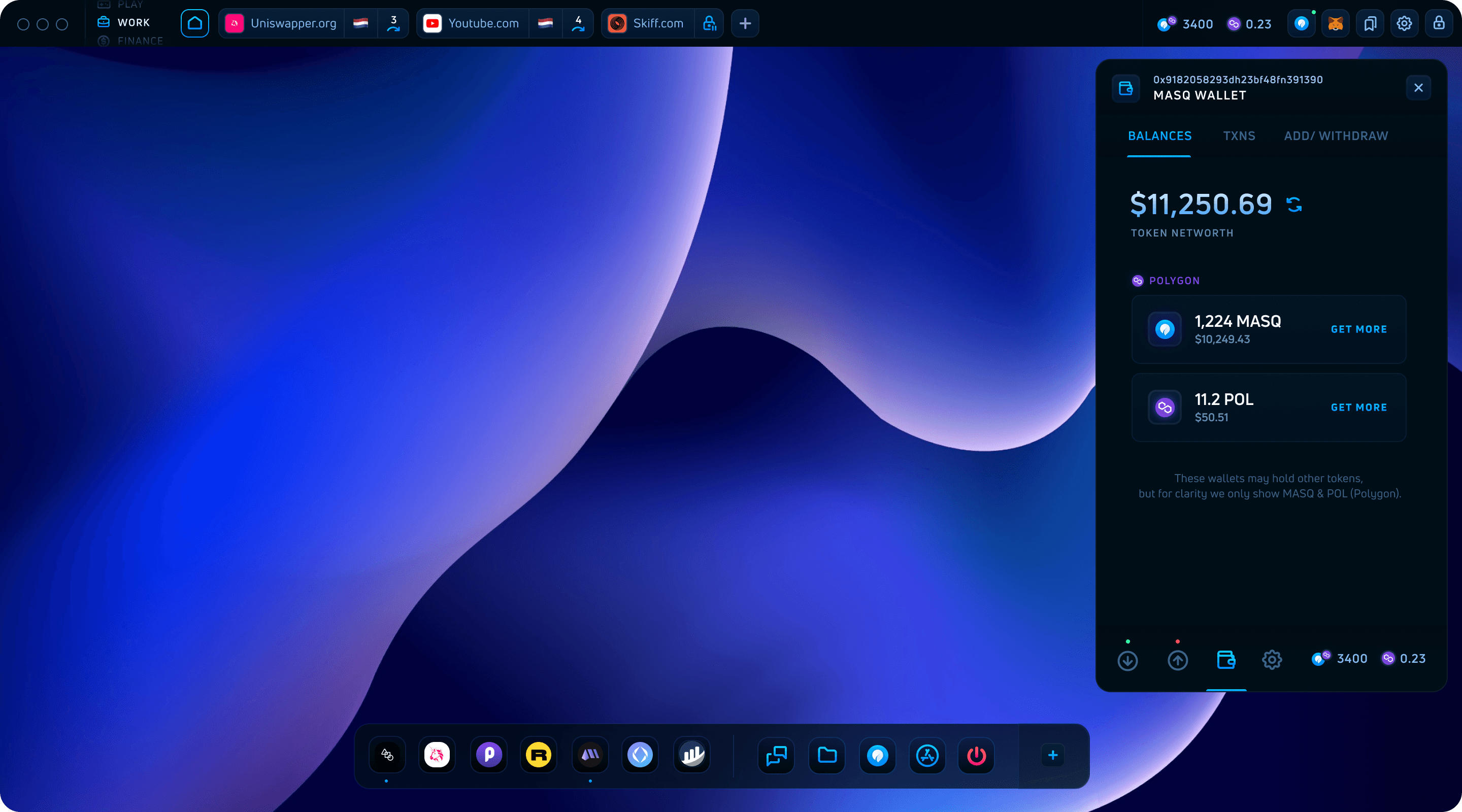Image resolution: width=1462 pixels, height=812 pixels.
Task: Open Add/ Withdraw tab
Action: (1336, 136)
